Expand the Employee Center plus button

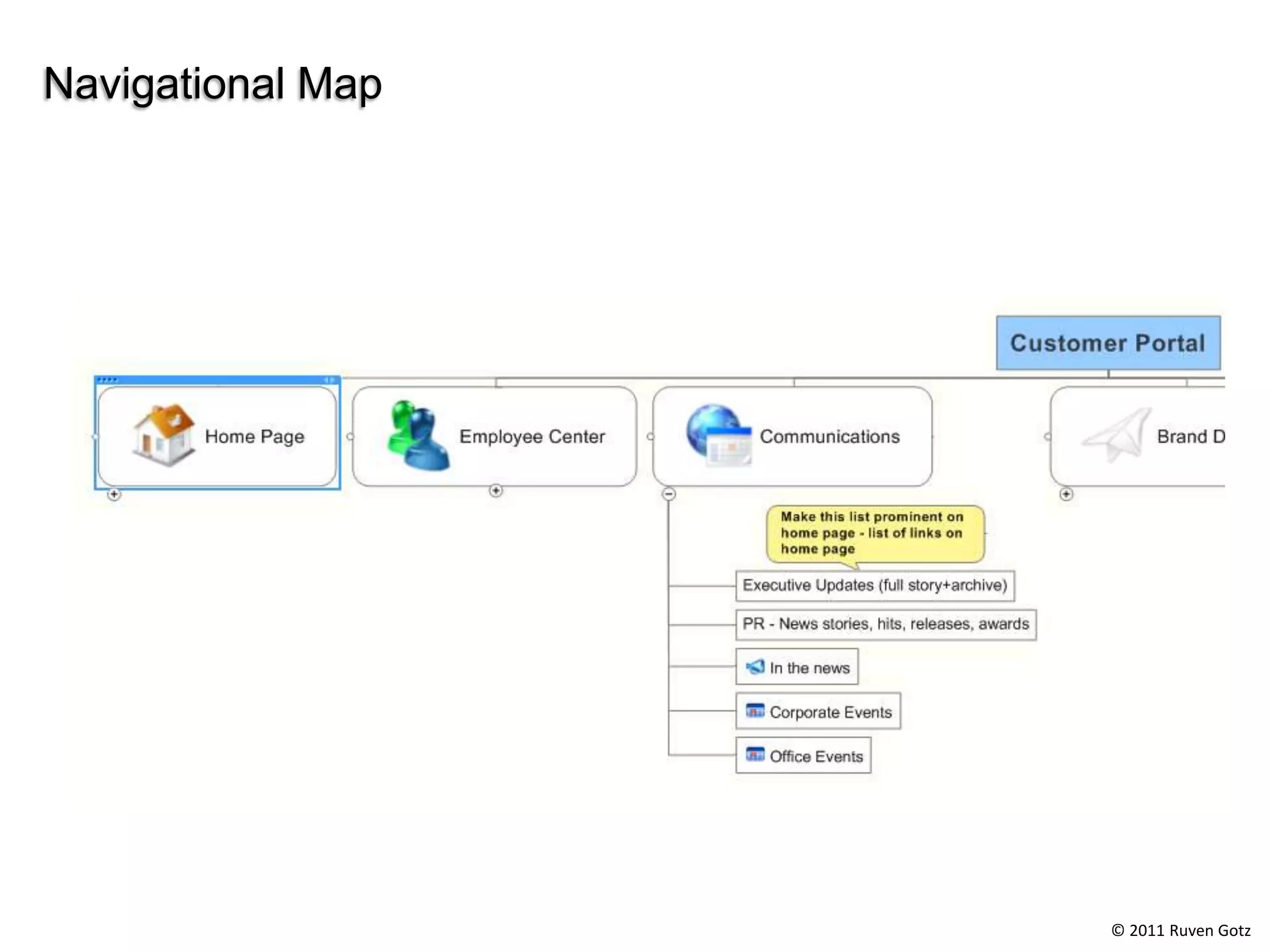495,491
